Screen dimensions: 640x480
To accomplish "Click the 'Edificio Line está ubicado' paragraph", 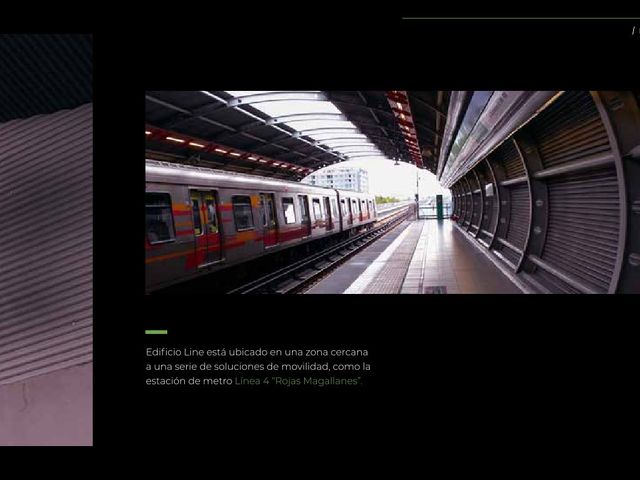I will (258, 367).
